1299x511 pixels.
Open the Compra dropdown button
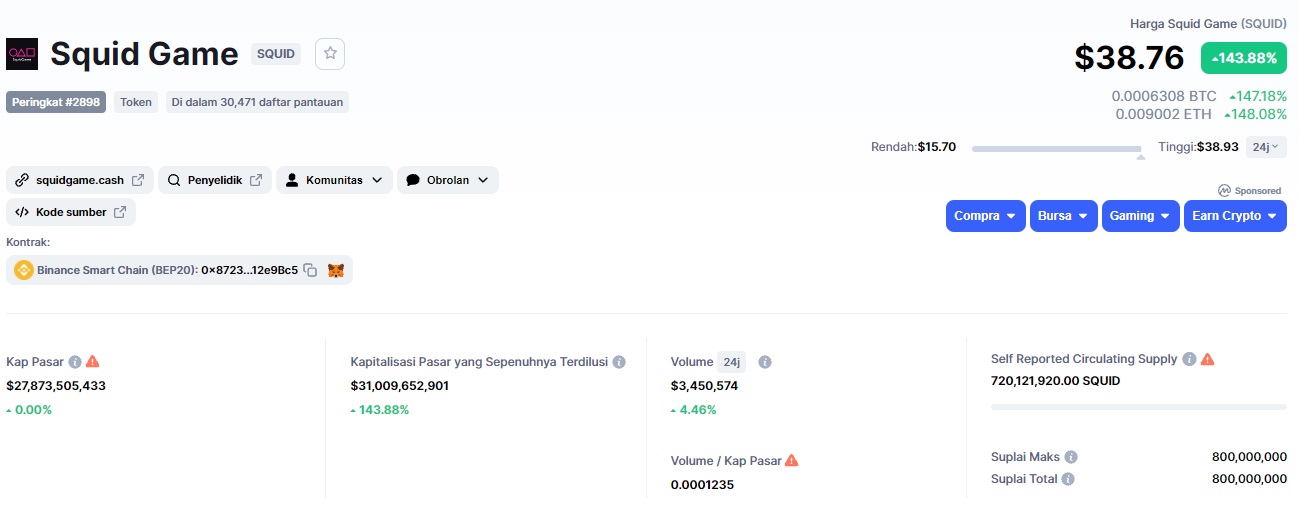tap(985, 216)
